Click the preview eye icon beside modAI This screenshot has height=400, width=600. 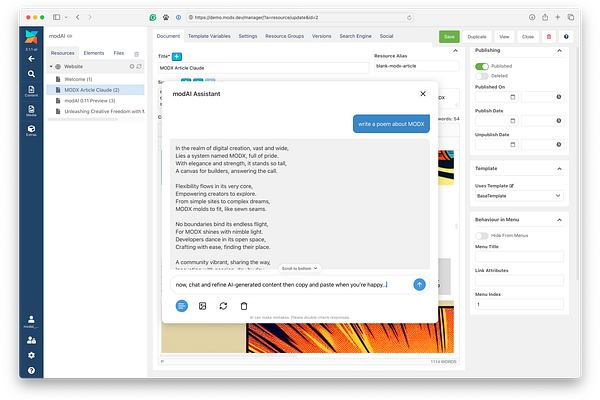click(x=70, y=36)
